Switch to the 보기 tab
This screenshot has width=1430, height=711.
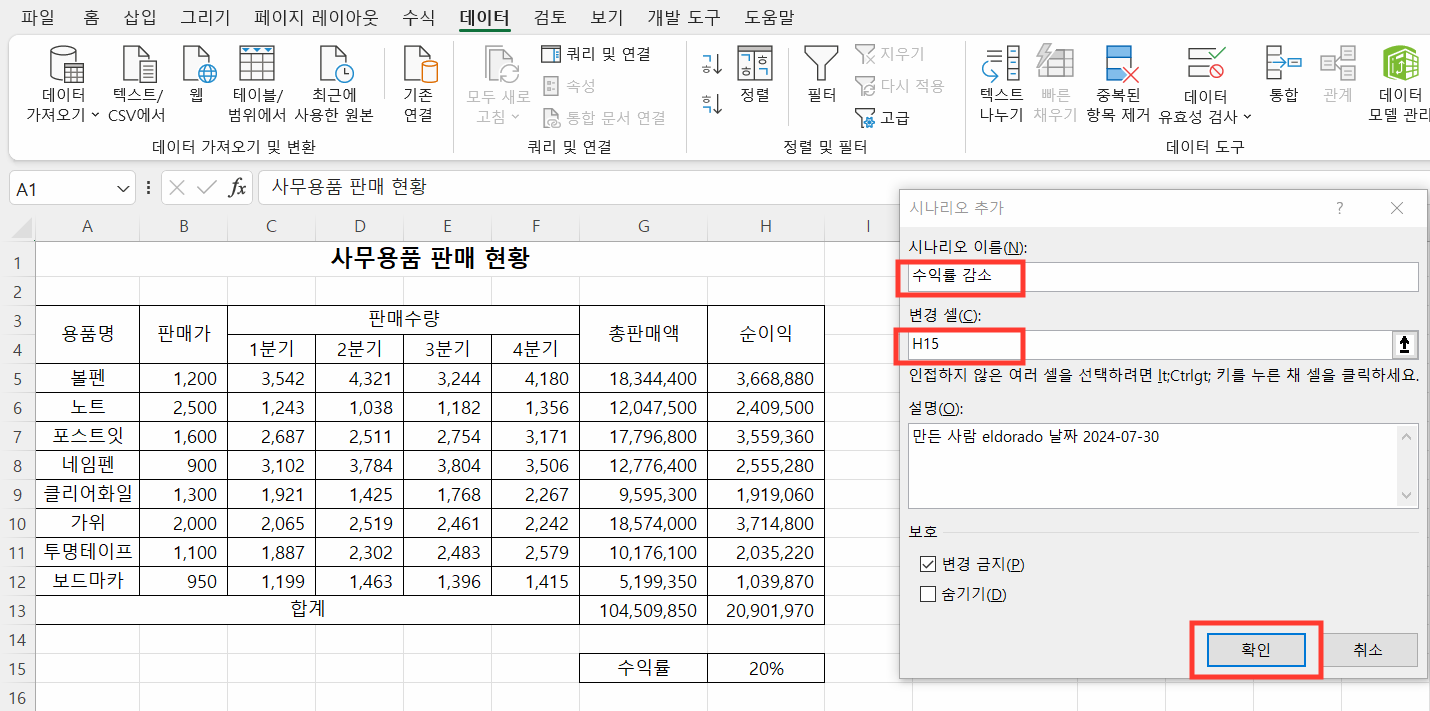607,17
